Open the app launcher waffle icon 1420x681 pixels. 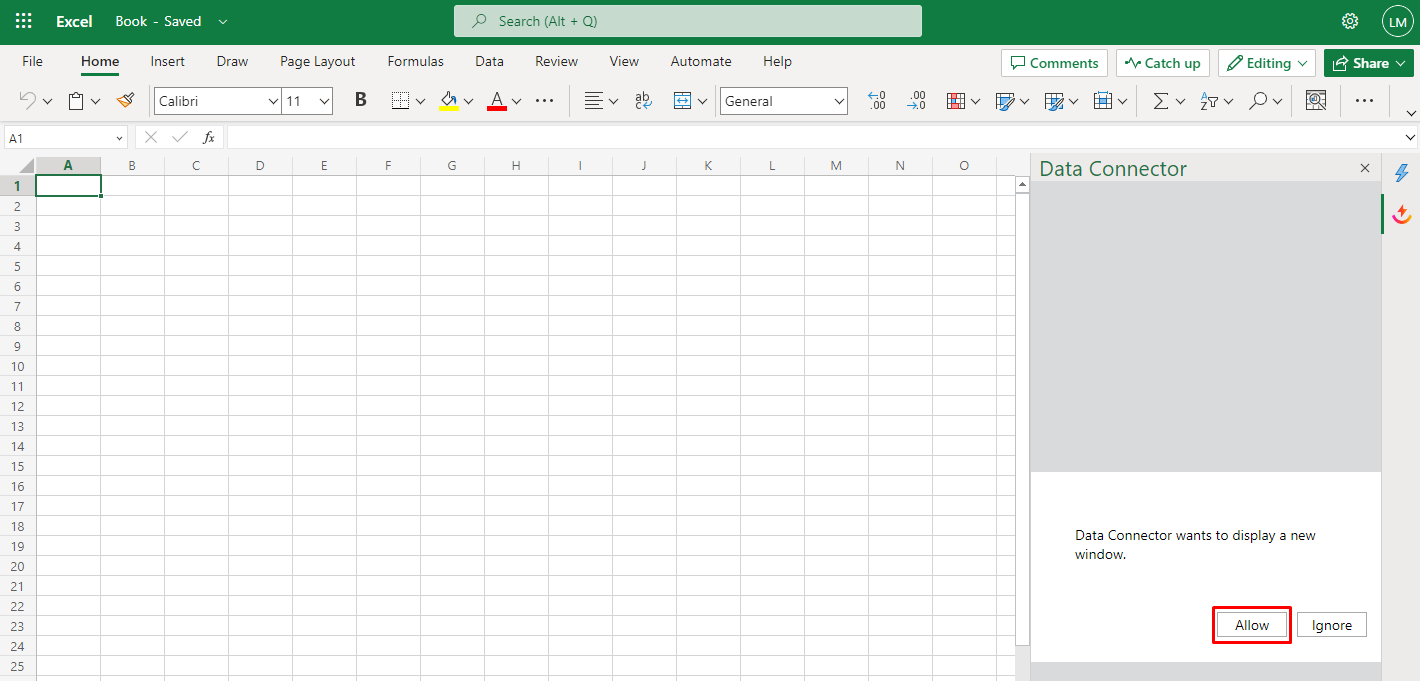pyautogui.click(x=24, y=21)
